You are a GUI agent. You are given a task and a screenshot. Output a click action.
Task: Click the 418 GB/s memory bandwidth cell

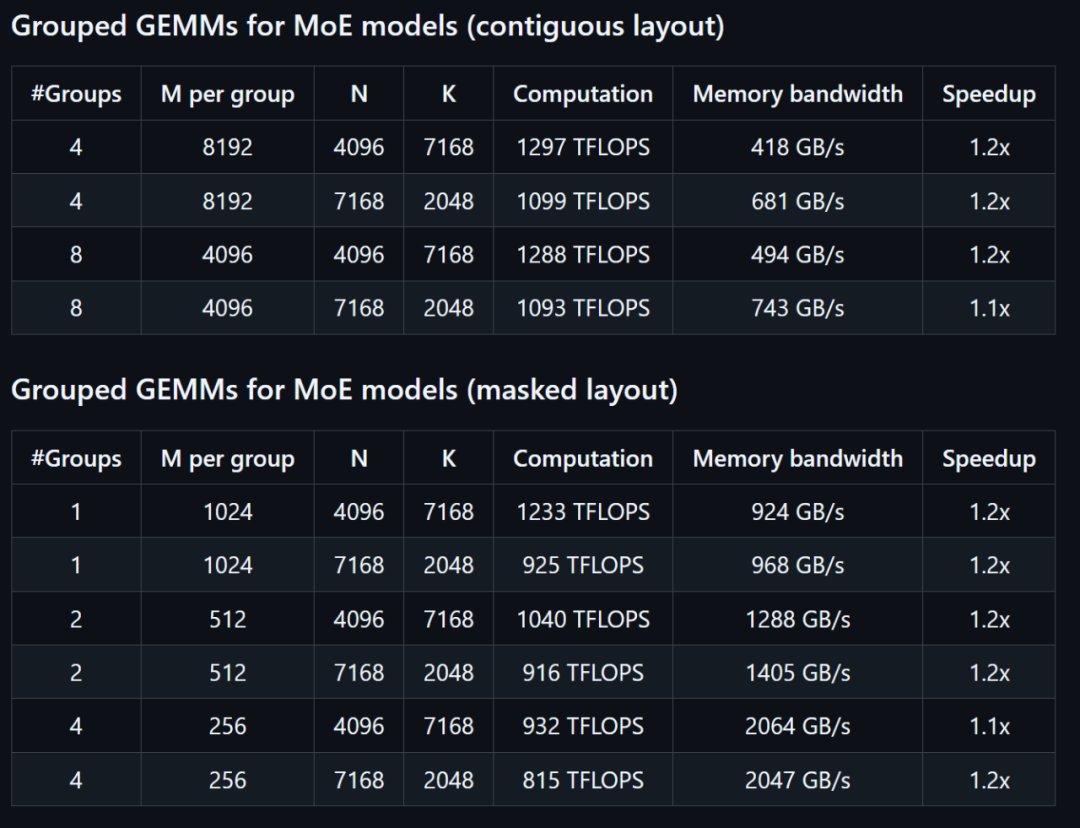click(797, 148)
